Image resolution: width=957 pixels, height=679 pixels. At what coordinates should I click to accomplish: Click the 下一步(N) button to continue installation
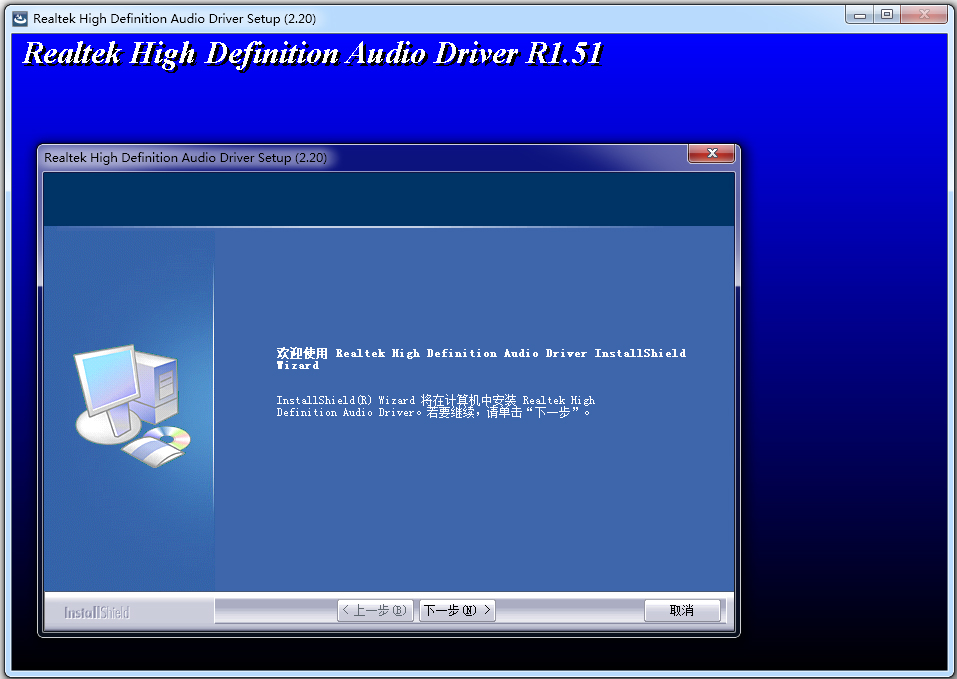point(457,610)
